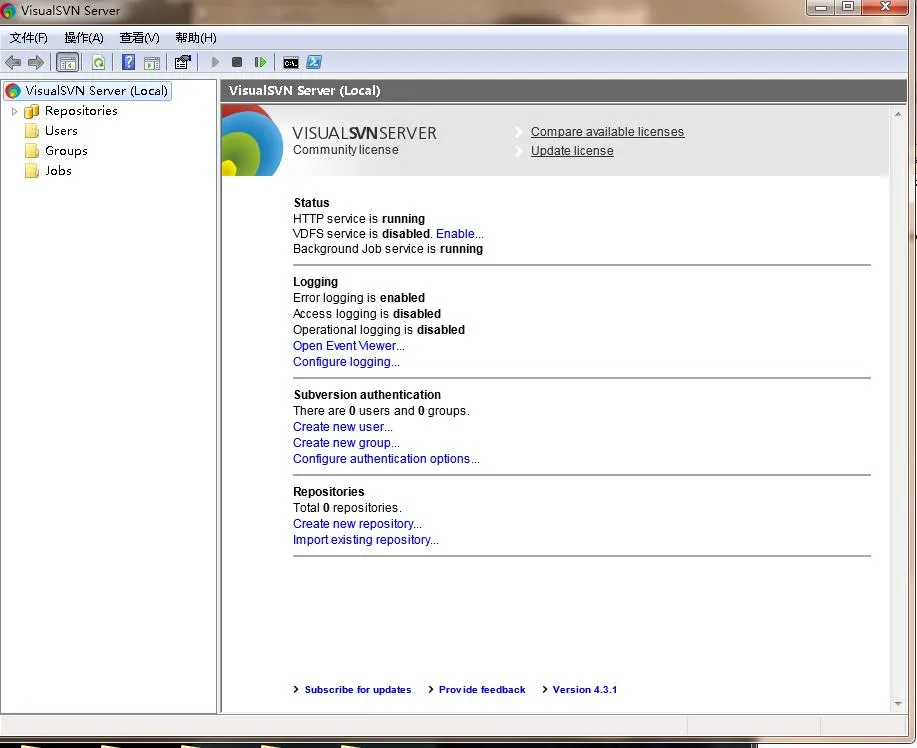Click the Forward arrow toolbar icon
This screenshot has width=917, height=748.
pyautogui.click(x=36, y=62)
